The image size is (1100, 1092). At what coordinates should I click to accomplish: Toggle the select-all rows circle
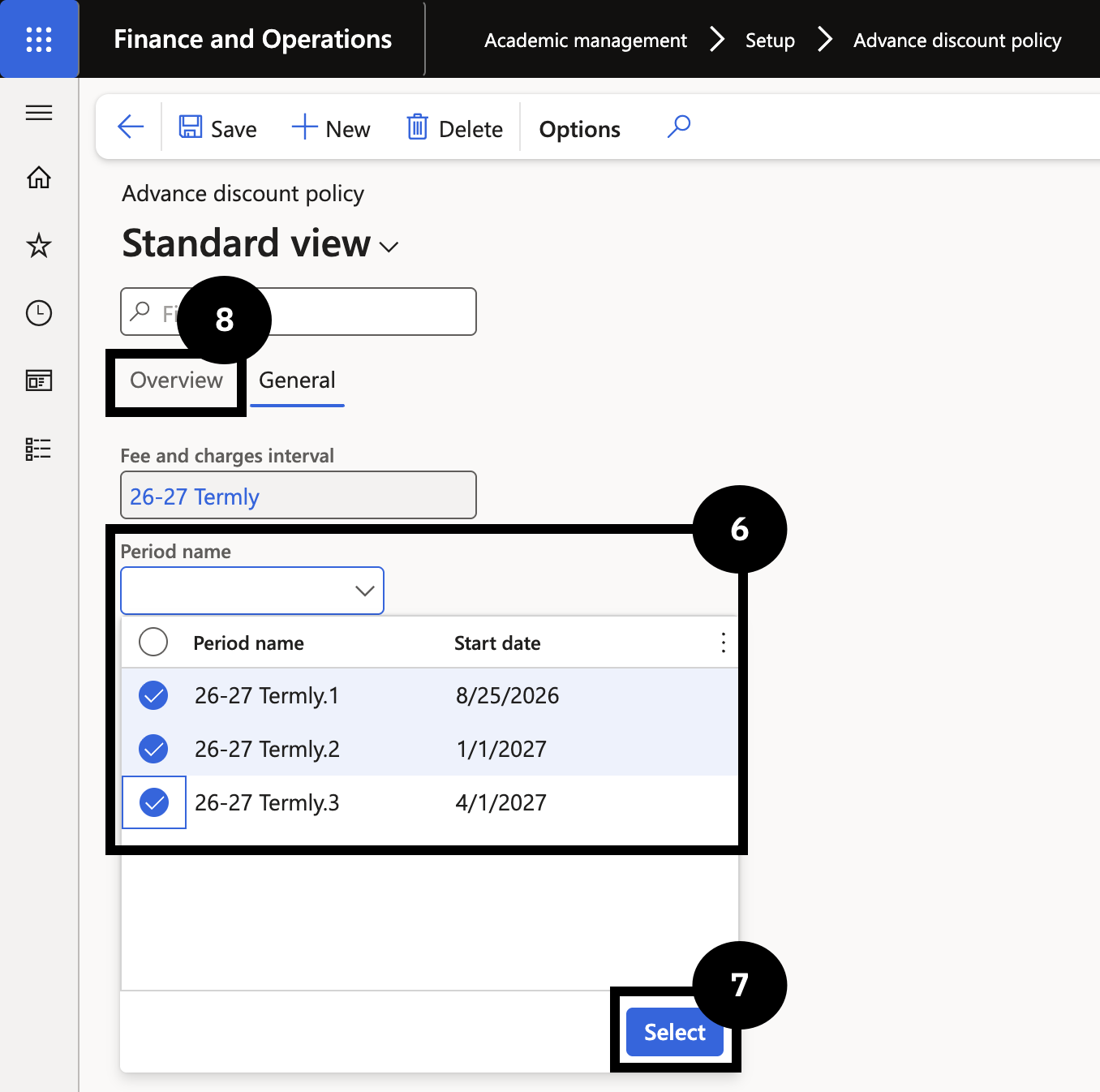click(153, 642)
